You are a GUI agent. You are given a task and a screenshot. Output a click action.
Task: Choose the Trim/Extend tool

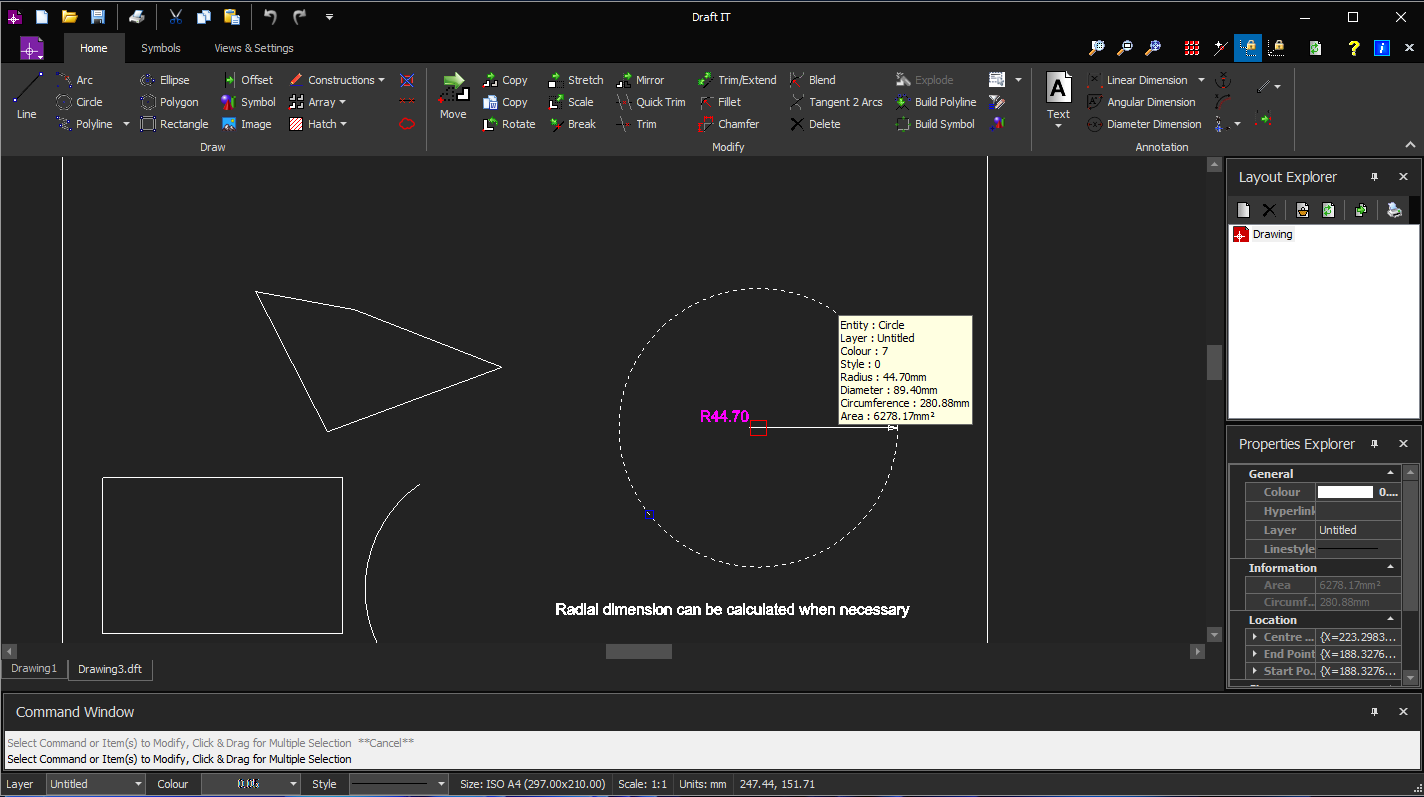pos(737,80)
